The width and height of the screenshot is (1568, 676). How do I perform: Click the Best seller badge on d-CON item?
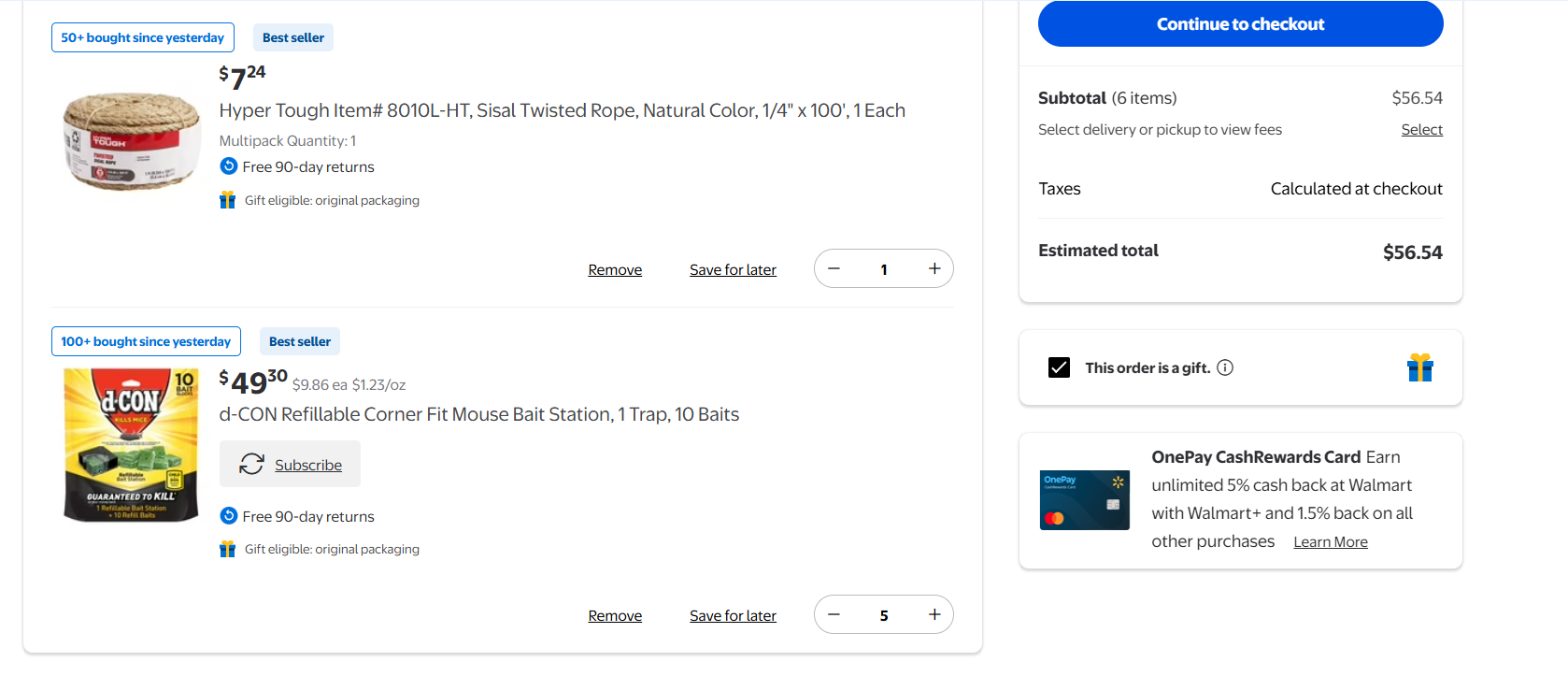pyautogui.click(x=300, y=341)
